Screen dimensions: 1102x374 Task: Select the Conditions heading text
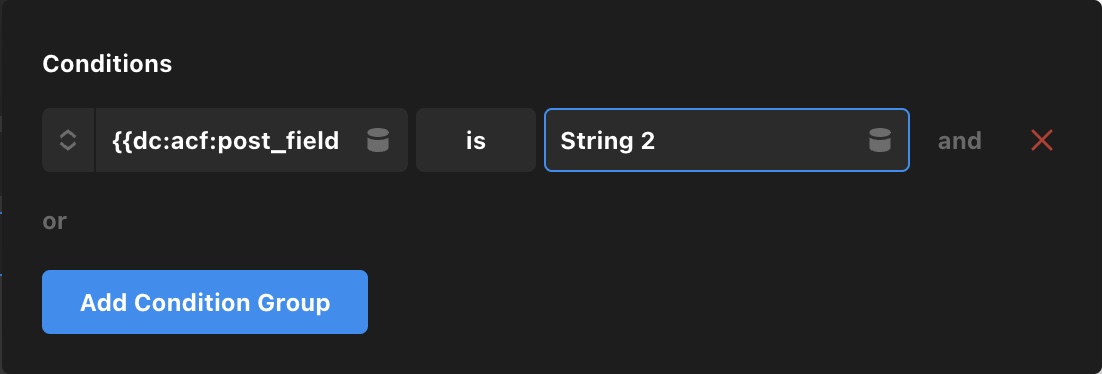[107, 64]
